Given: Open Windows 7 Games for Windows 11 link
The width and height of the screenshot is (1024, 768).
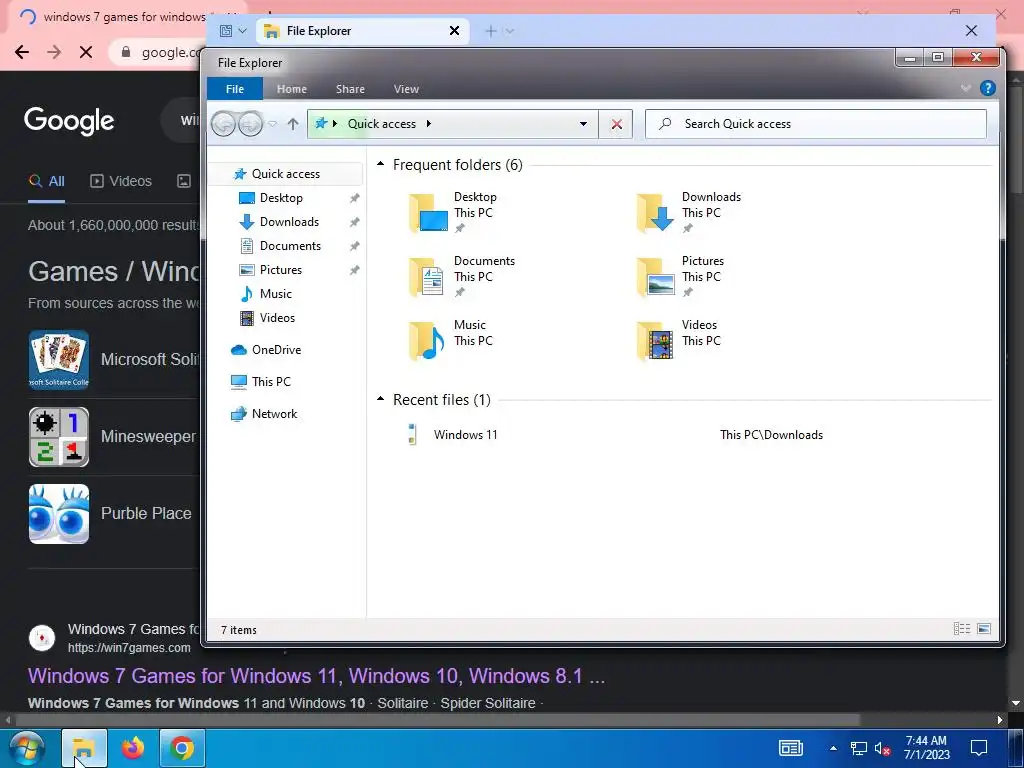Looking at the screenshot, I should click(316, 676).
